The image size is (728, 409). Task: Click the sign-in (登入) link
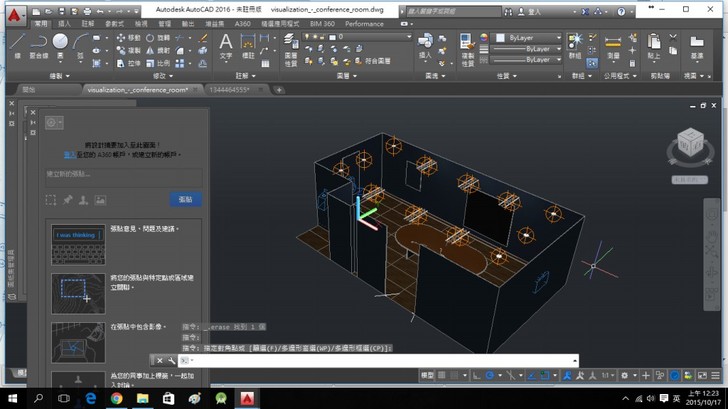coord(70,155)
